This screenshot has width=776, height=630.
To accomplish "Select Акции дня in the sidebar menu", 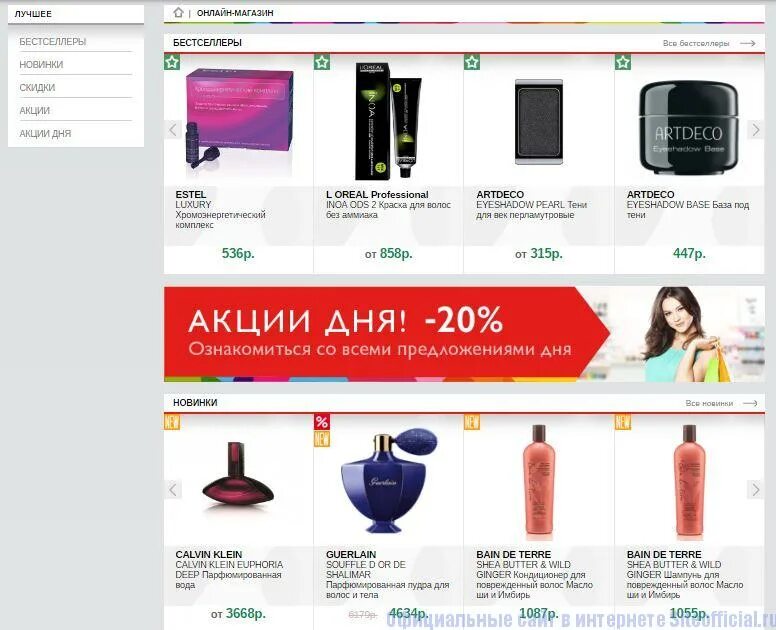I will click(x=46, y=134).
